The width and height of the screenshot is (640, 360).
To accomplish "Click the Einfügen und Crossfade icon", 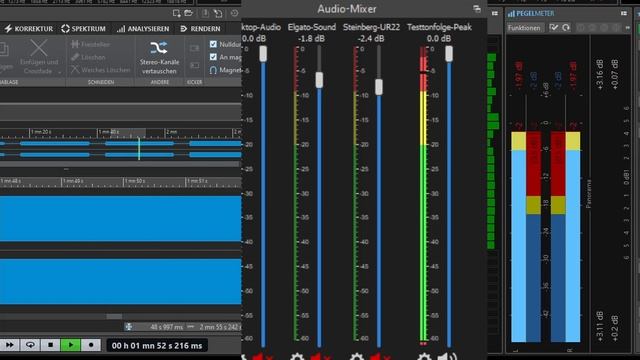I will [39, 48].
